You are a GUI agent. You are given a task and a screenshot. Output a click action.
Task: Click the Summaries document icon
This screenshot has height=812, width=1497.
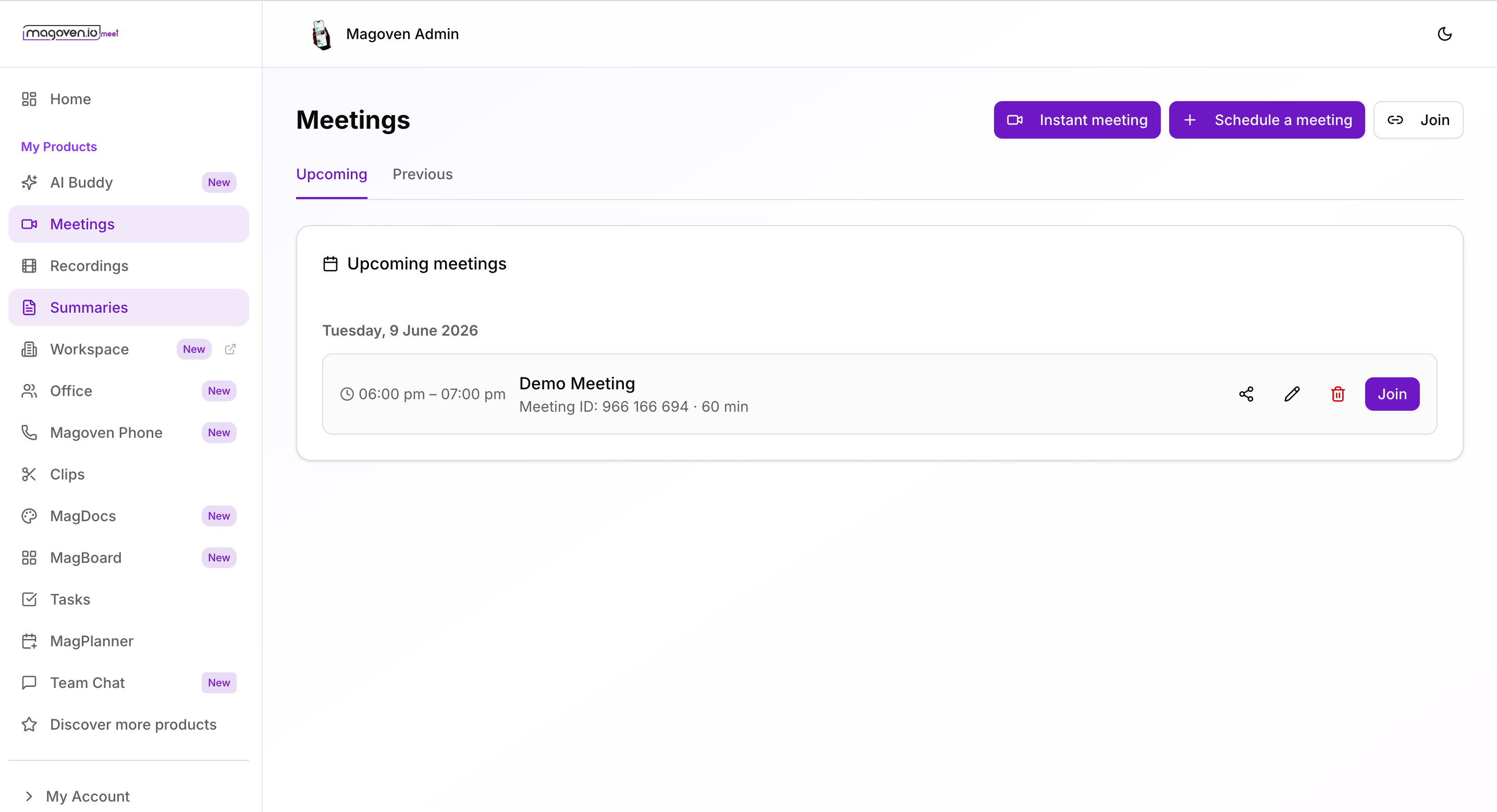[x=29, y=307]
